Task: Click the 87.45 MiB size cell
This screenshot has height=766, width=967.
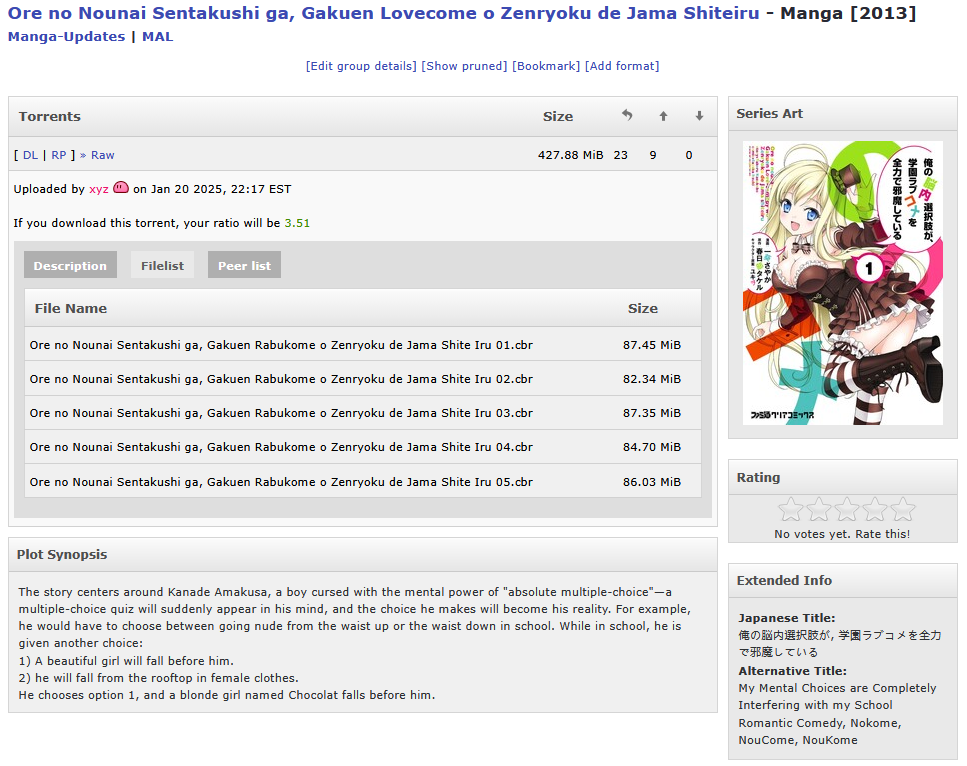Action: pos(652,345)
